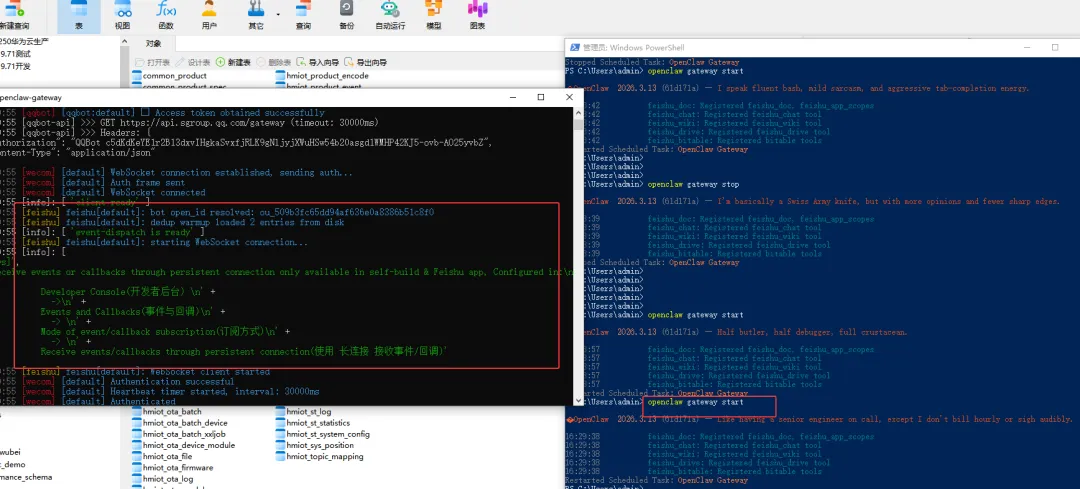Viewport: 1080px width, 489px height.
Task: Open the 函数 (Function) toolbar icon
Action: pos(166,16)
